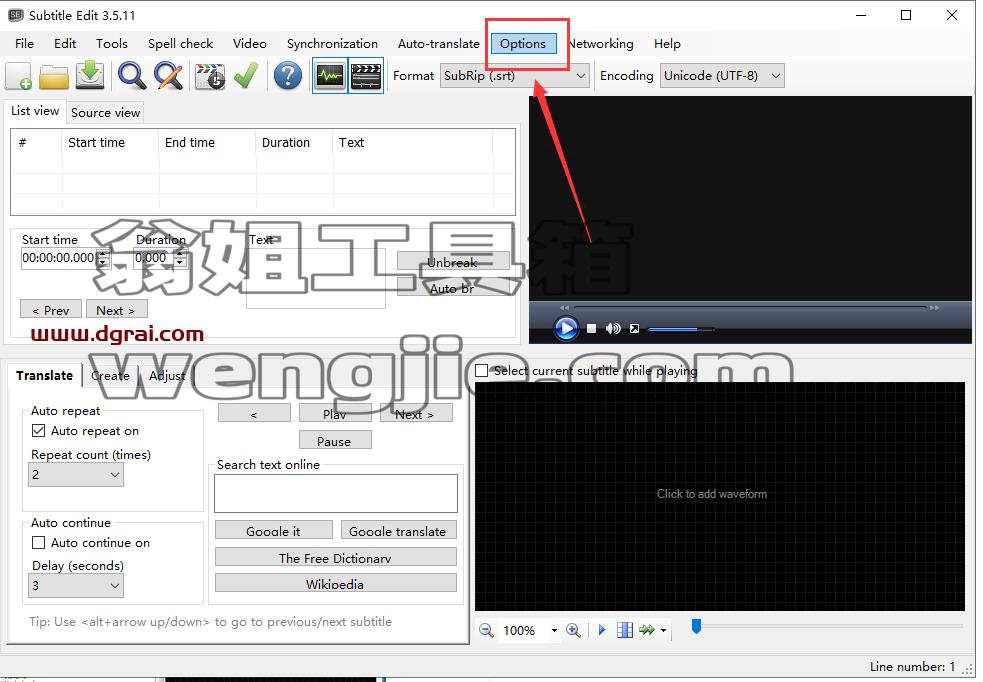Screen dimensions: 983x682
Task: Open the Options menu
Action: 523,44
